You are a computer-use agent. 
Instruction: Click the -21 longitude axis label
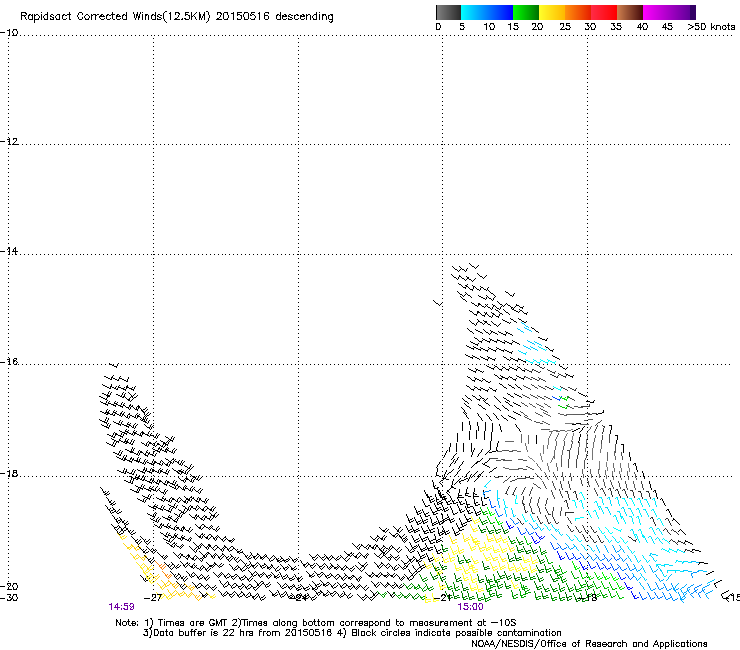tap(442, 598)
